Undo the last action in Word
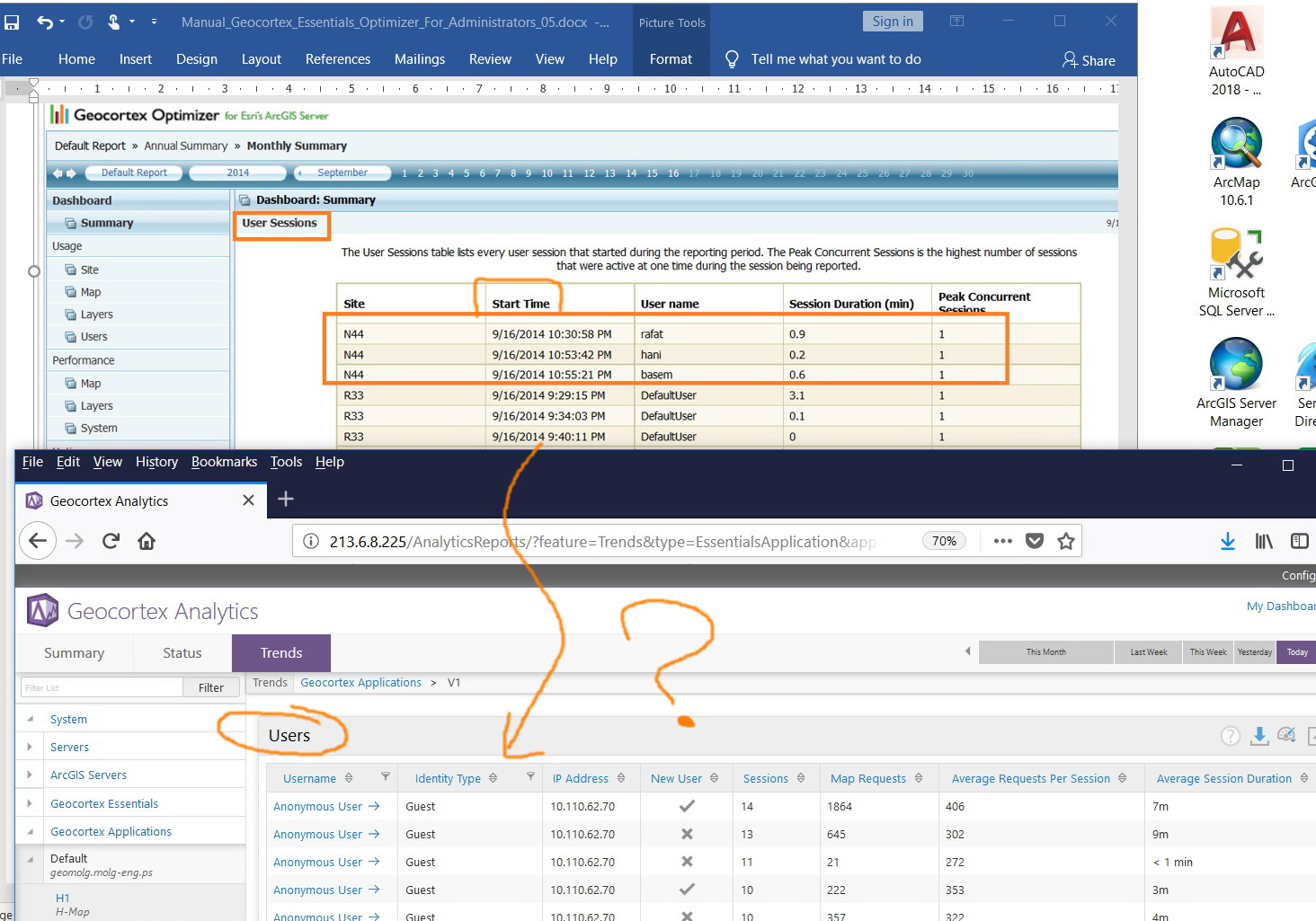 (x=44, y=22)
